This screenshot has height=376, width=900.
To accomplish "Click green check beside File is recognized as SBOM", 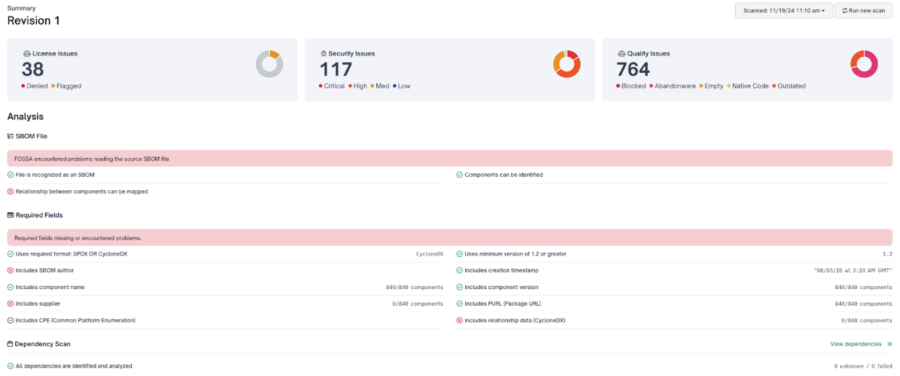I will click(x=10, y=175).
